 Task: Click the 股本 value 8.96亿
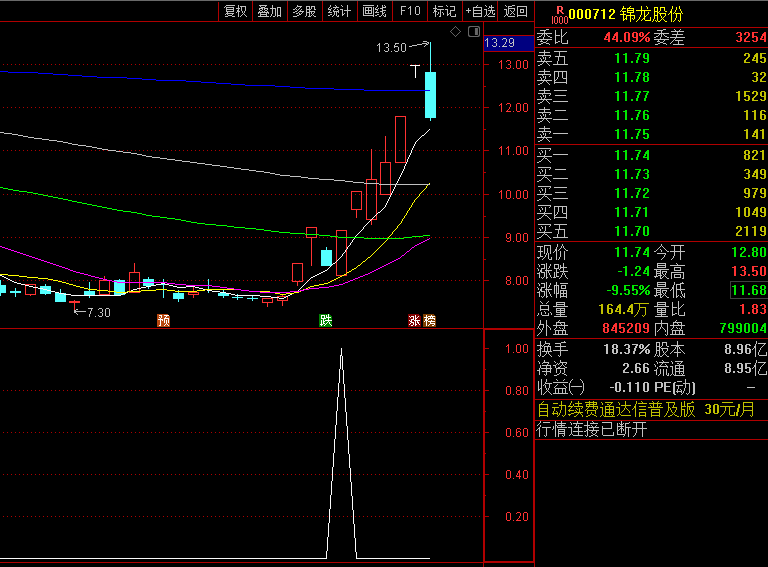[745, 350]
